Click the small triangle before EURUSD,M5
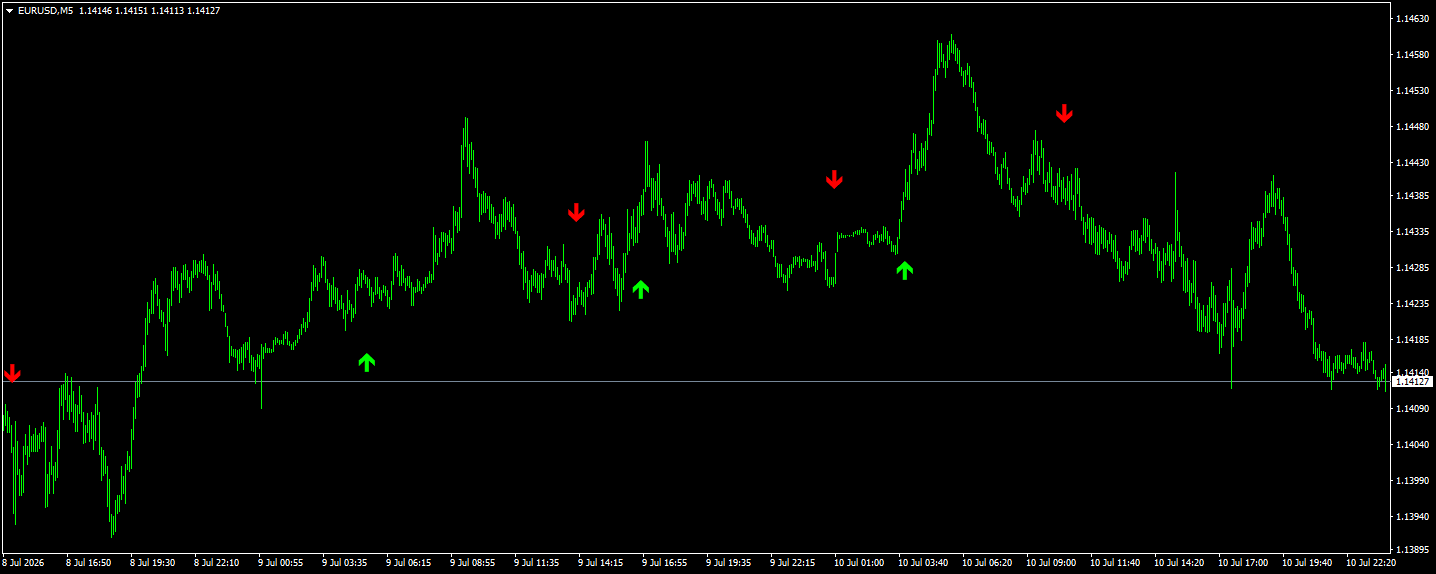1436x574 pixels. pyautogui.click(x=10, y=10)
